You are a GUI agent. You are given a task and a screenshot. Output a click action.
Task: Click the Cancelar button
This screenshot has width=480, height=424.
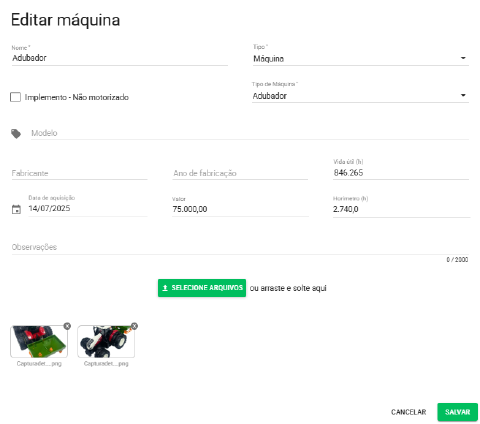click(x=408, y=412)
